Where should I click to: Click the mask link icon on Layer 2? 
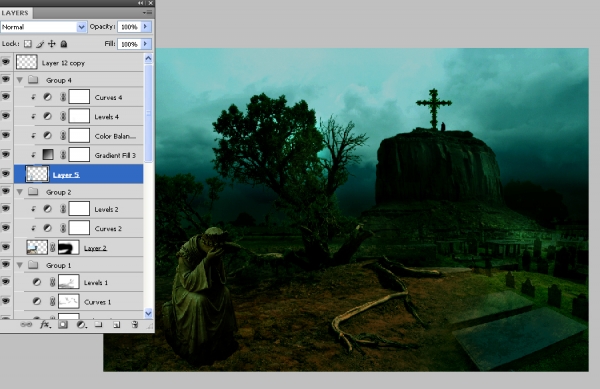[53, 247]
